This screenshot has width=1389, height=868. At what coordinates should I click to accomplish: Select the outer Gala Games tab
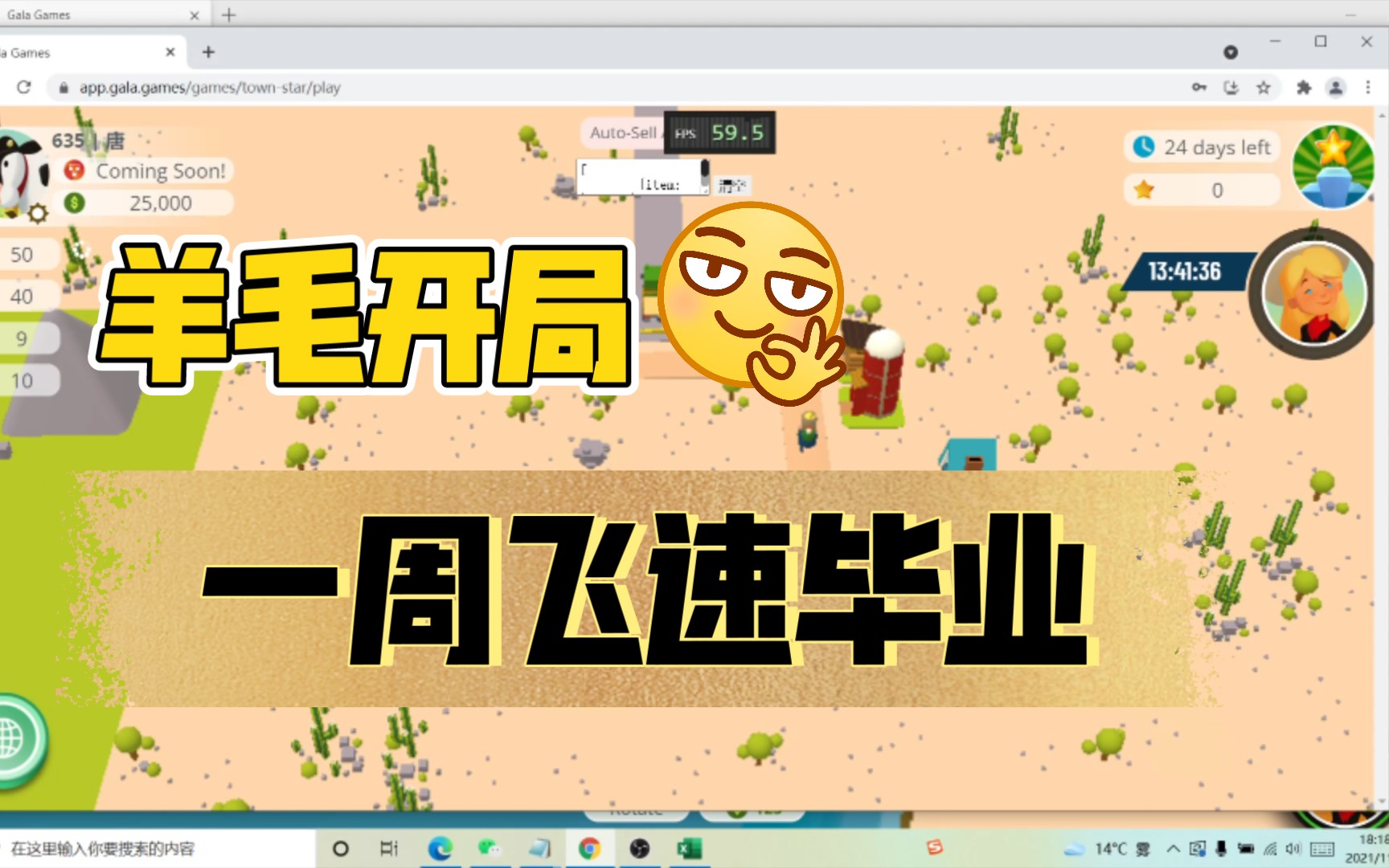pyautogui.click(x=96, y=14)
